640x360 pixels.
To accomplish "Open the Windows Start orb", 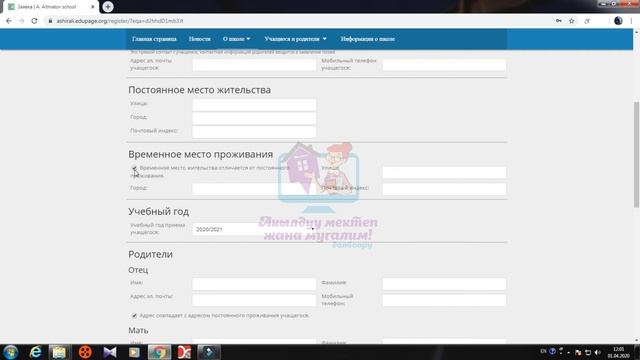I will (x=11, y=352).
